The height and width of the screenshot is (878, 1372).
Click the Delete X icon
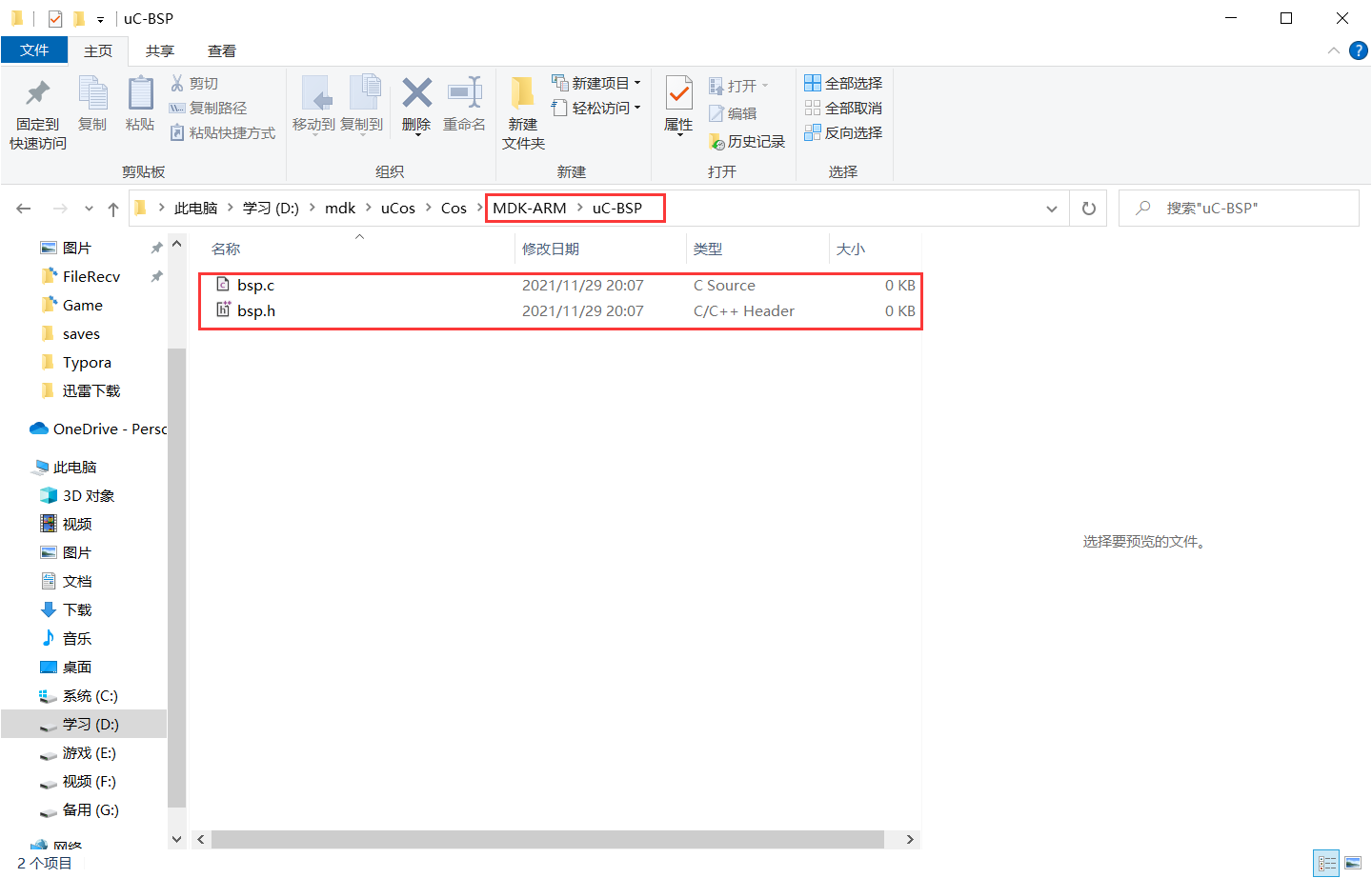coord(416,92)
